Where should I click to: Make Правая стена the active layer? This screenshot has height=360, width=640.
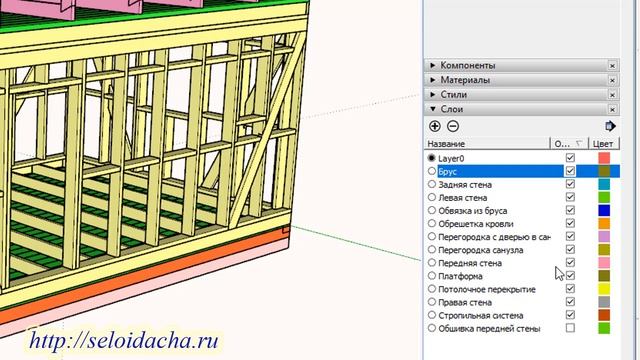(x=431, y=302)
